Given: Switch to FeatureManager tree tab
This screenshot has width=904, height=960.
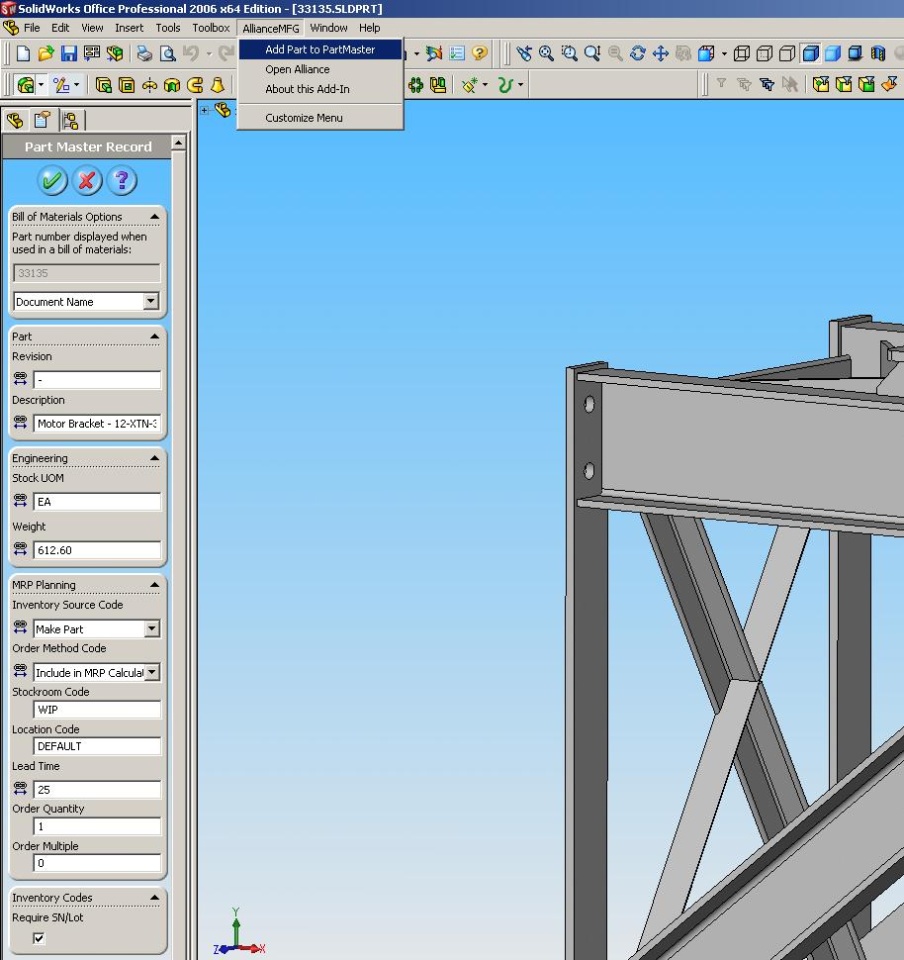Looking at the screenshot, I should coord(15,120).
